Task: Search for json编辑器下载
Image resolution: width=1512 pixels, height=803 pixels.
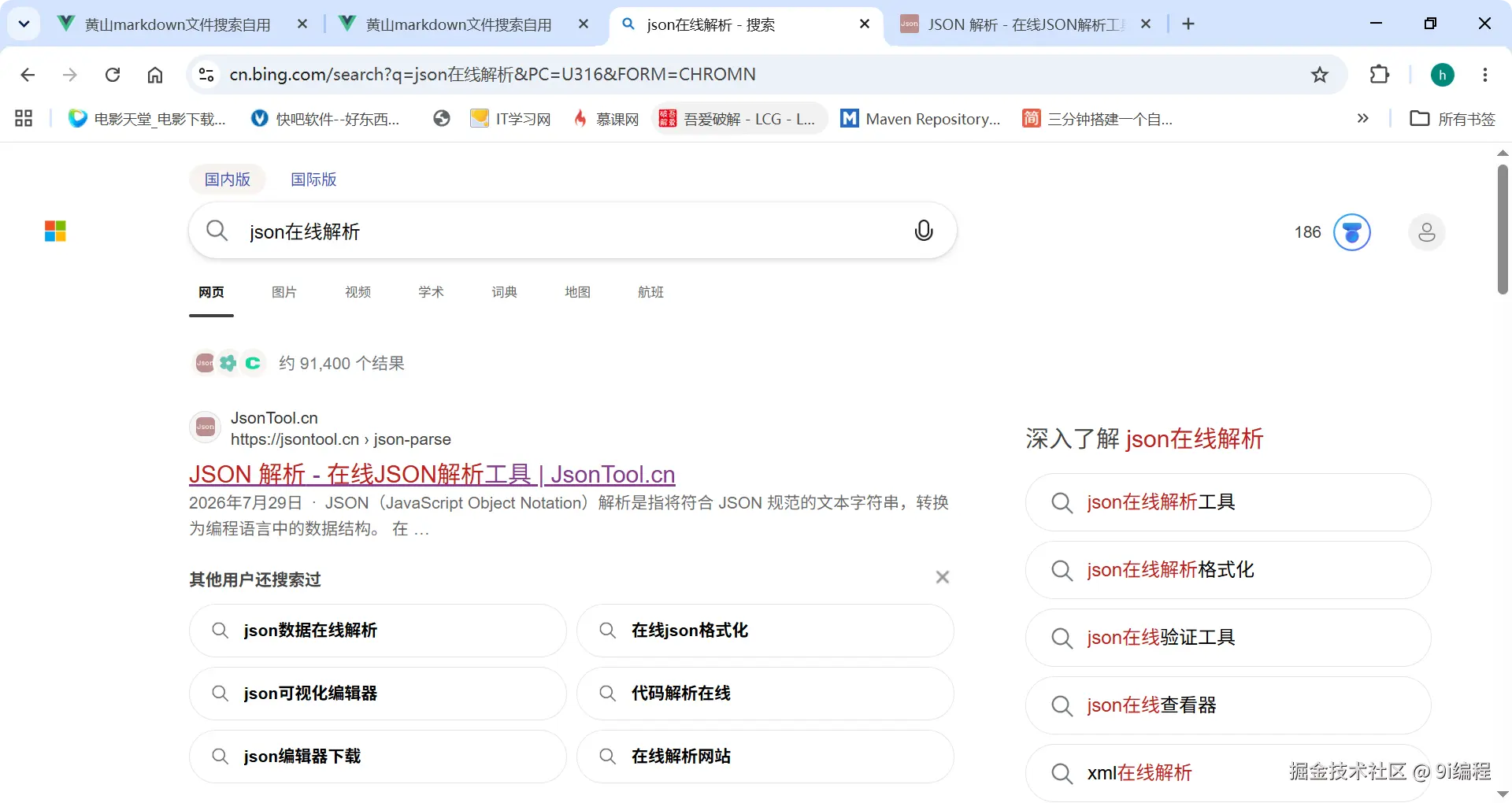Action: pyautogui.click(x=378, y=757)
